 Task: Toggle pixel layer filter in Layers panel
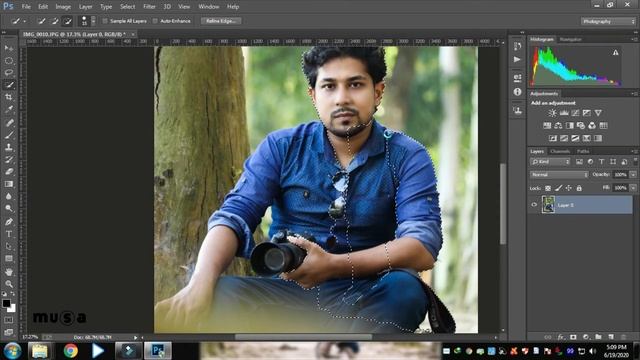coord(579,162)
